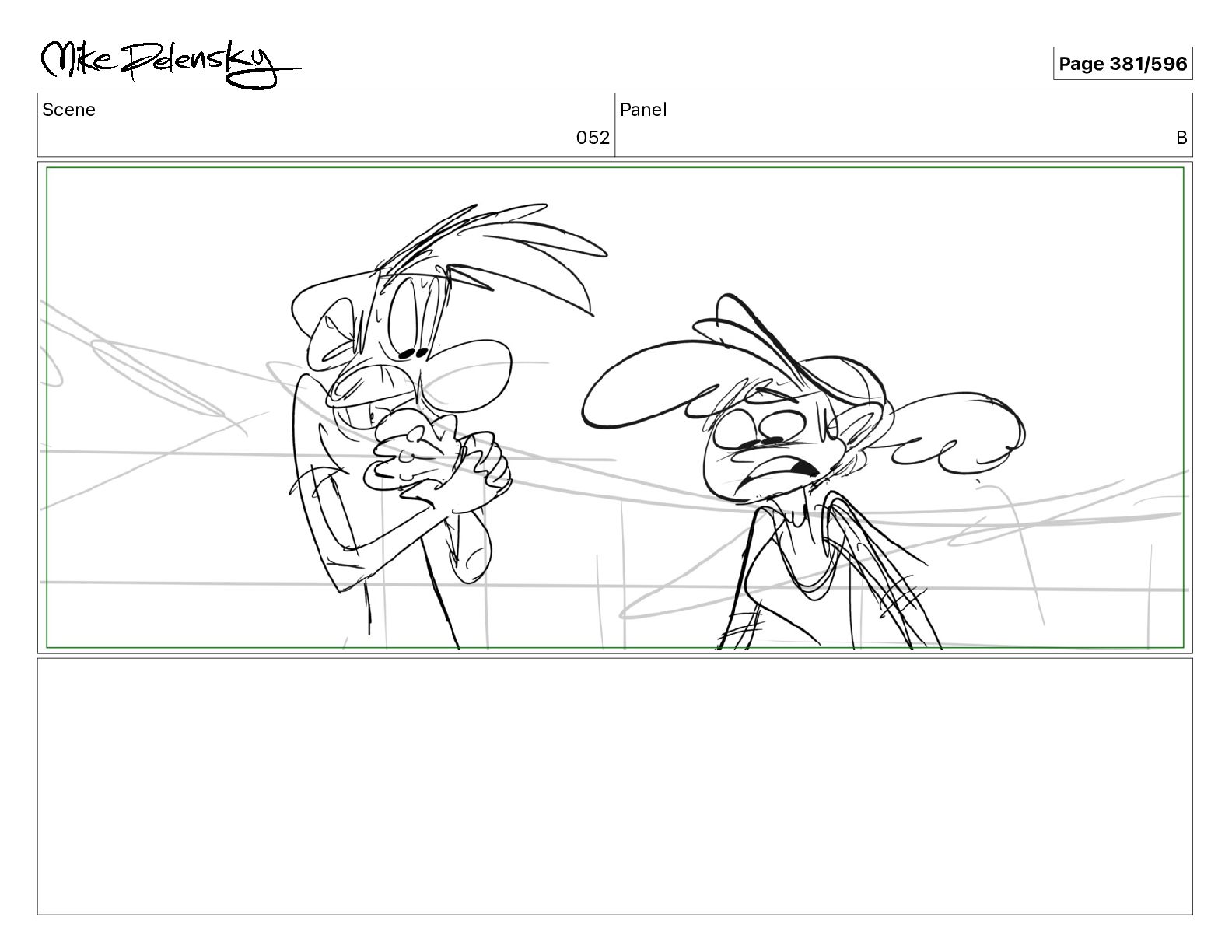The image size is (1232, 952).
Task: Click the empty notes box below the drawing
Action: [x=615, y=786]
